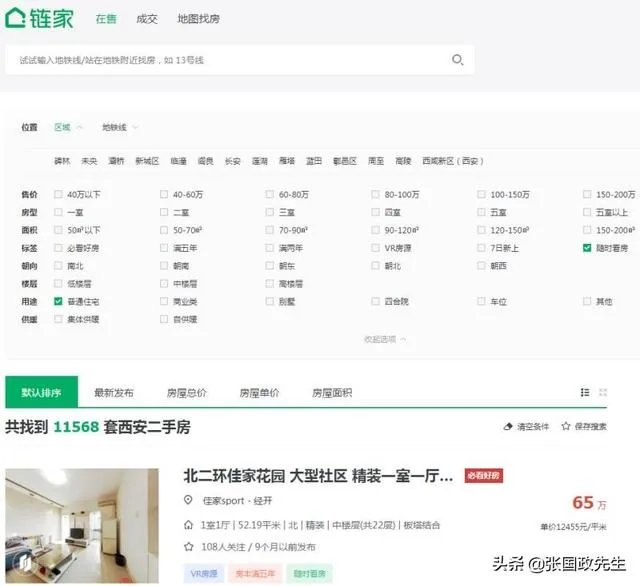Screen dimensions: 640x586
Task: Click the subway search input field
Action: click(240, 60)
